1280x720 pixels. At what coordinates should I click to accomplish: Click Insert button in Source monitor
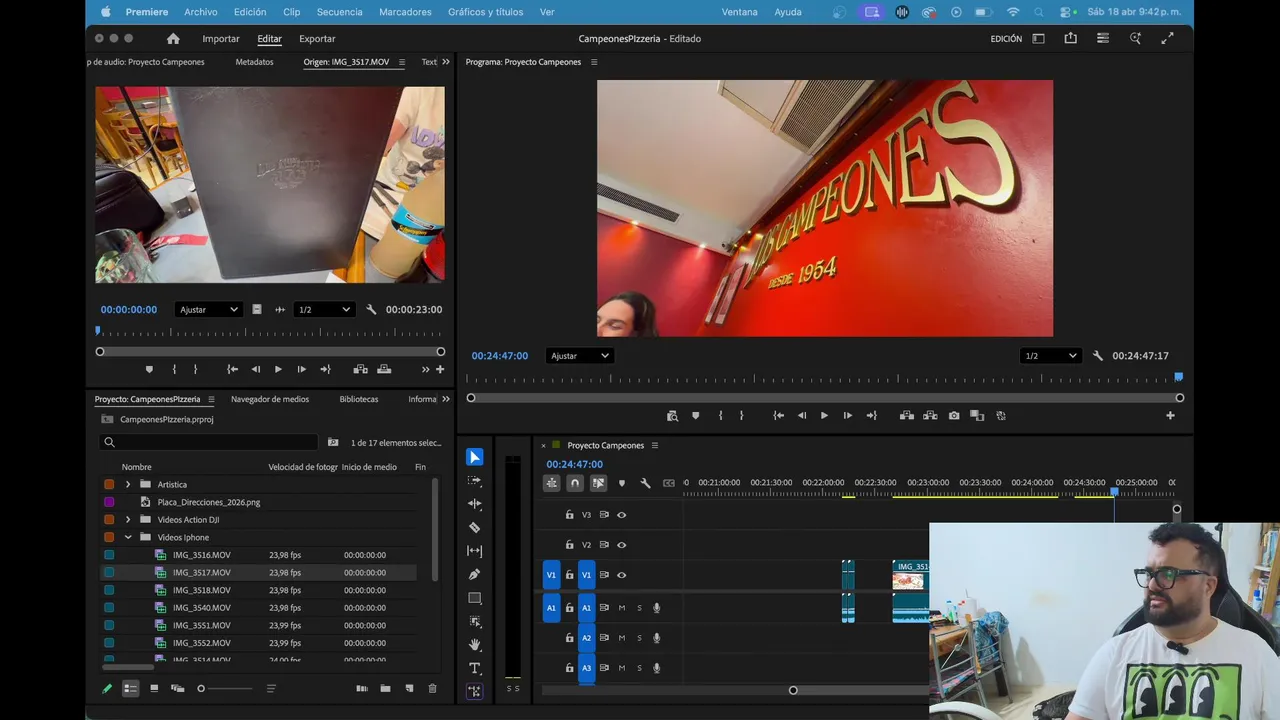(x=360, y=370)
